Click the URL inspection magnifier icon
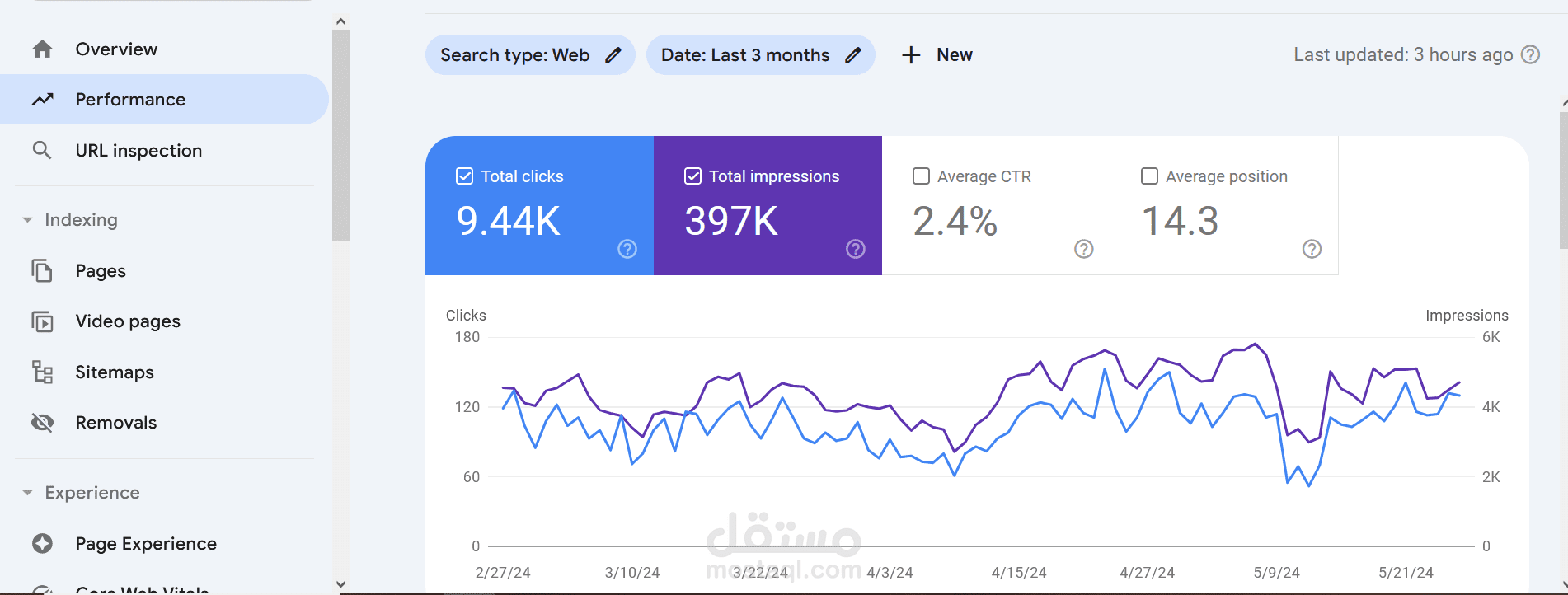The image size is (1568, 595). (x=42, y=150)
